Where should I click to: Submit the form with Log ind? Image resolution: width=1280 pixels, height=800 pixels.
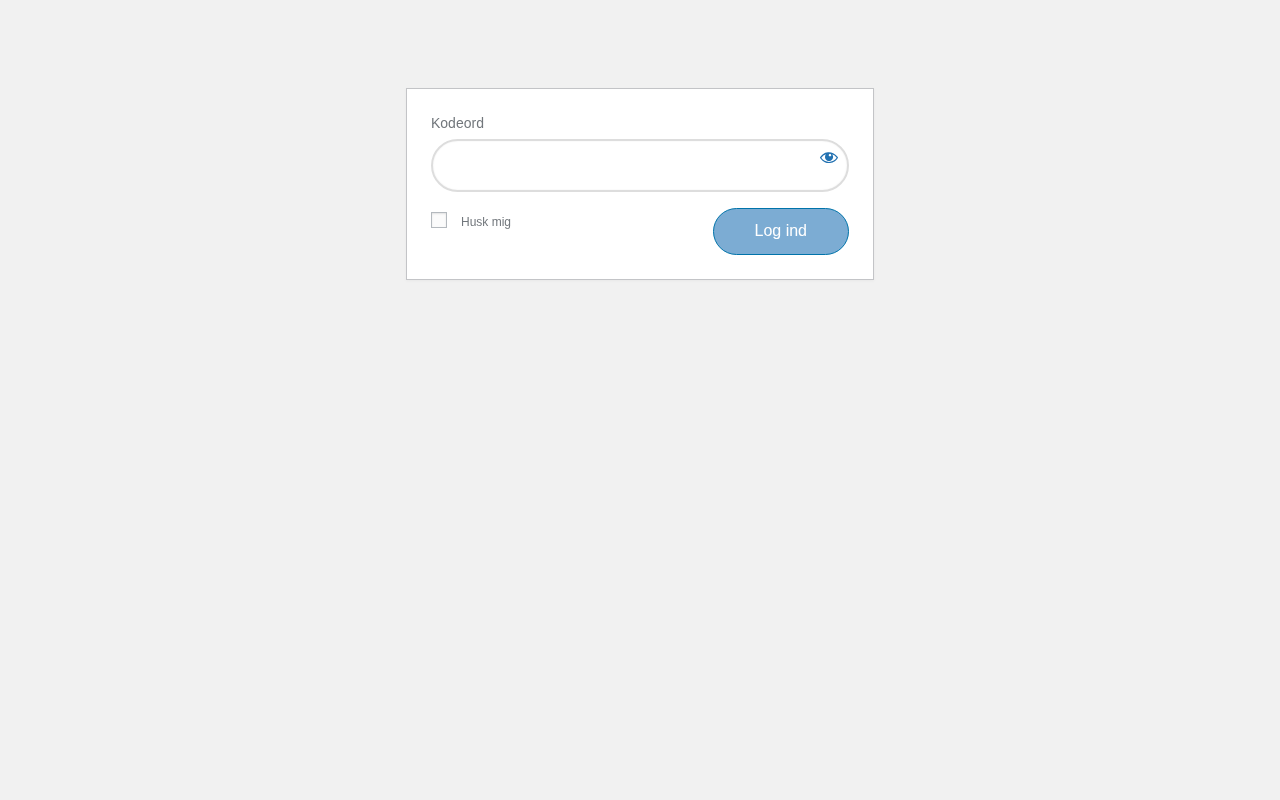coord(781,231)
